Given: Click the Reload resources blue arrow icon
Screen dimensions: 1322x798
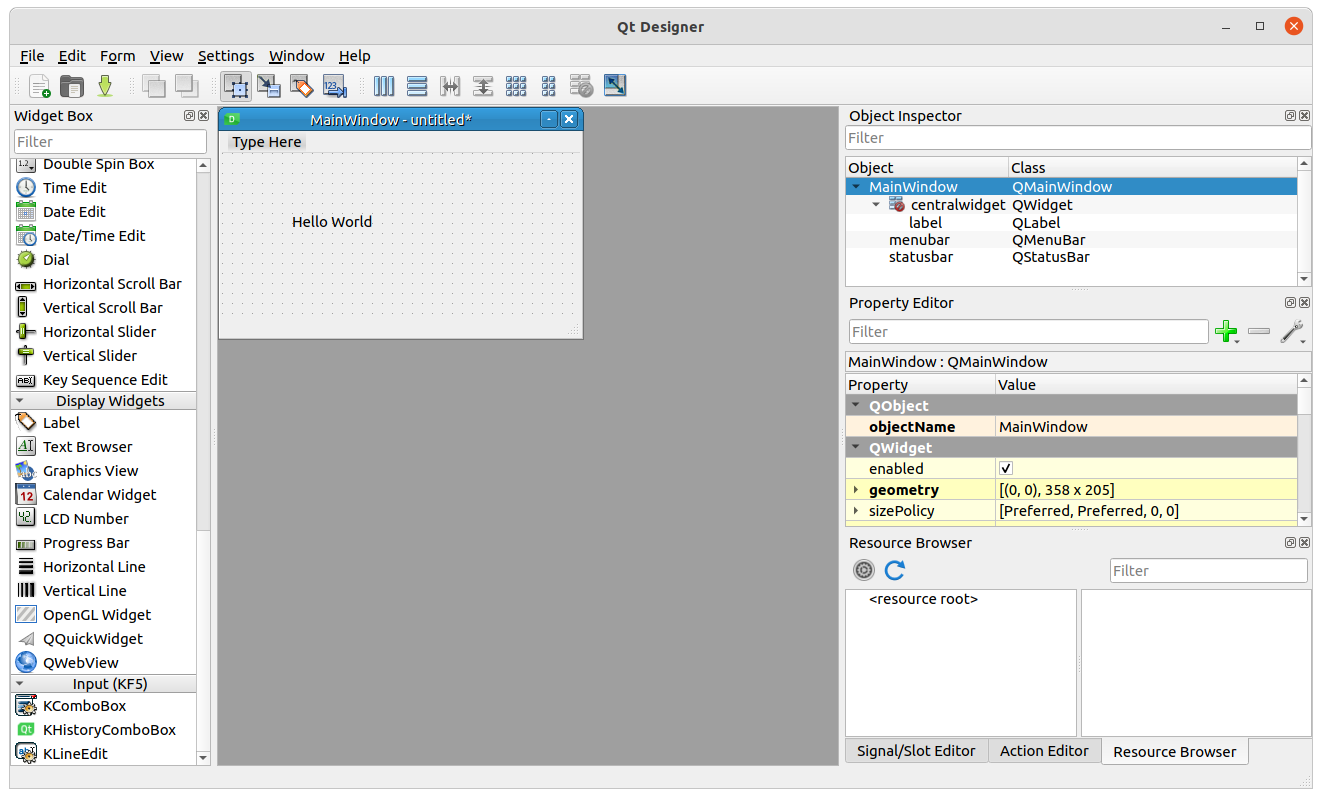Looking at the screenshot, I should point(895,570).
